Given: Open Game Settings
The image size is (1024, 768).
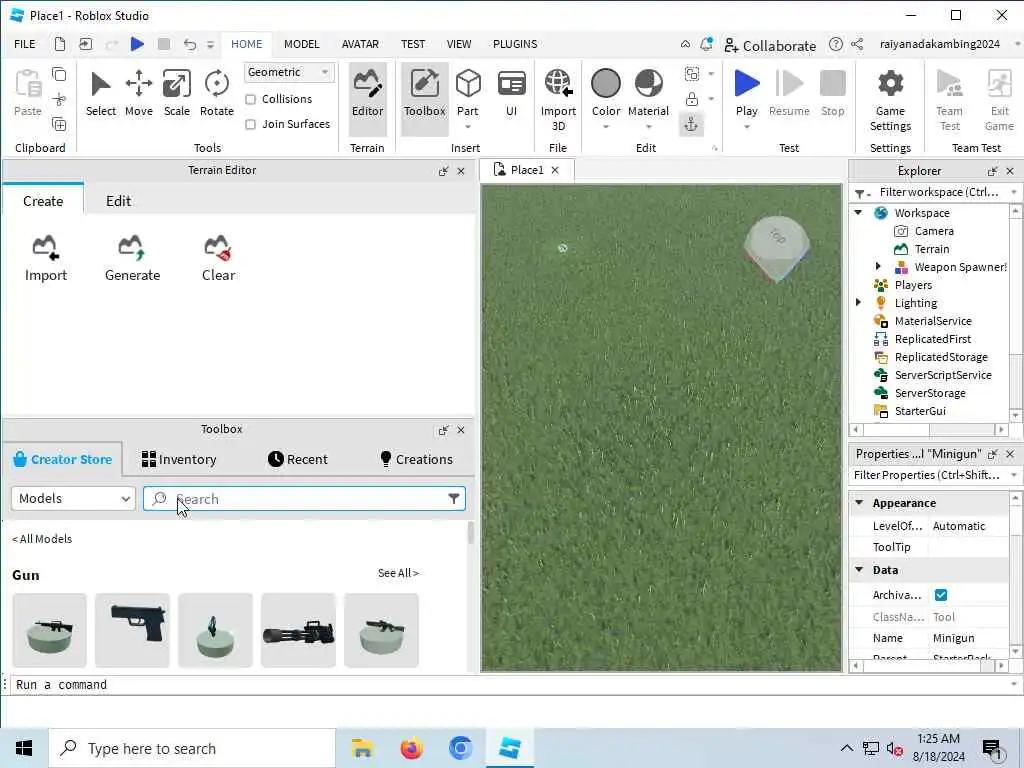Looking at the screenshot, I should click(890, 100).
